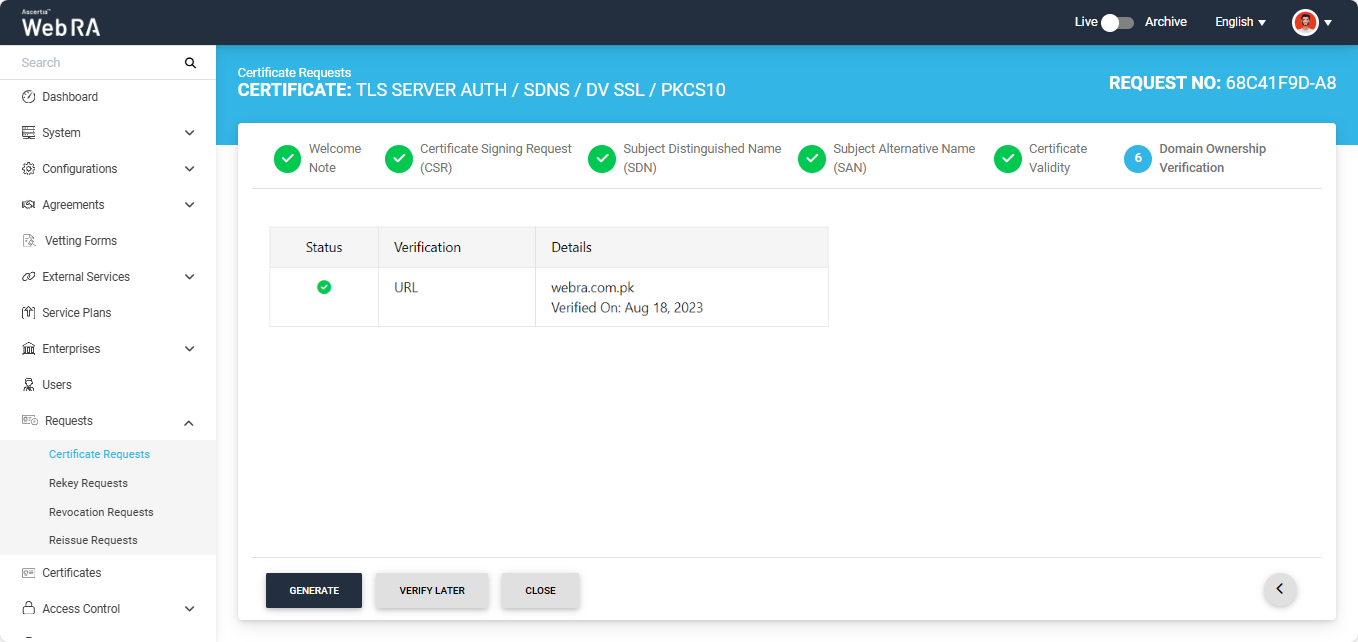Click the back arrow circle button
This screenshot has width=1358, height=642.
point(1280,589)
